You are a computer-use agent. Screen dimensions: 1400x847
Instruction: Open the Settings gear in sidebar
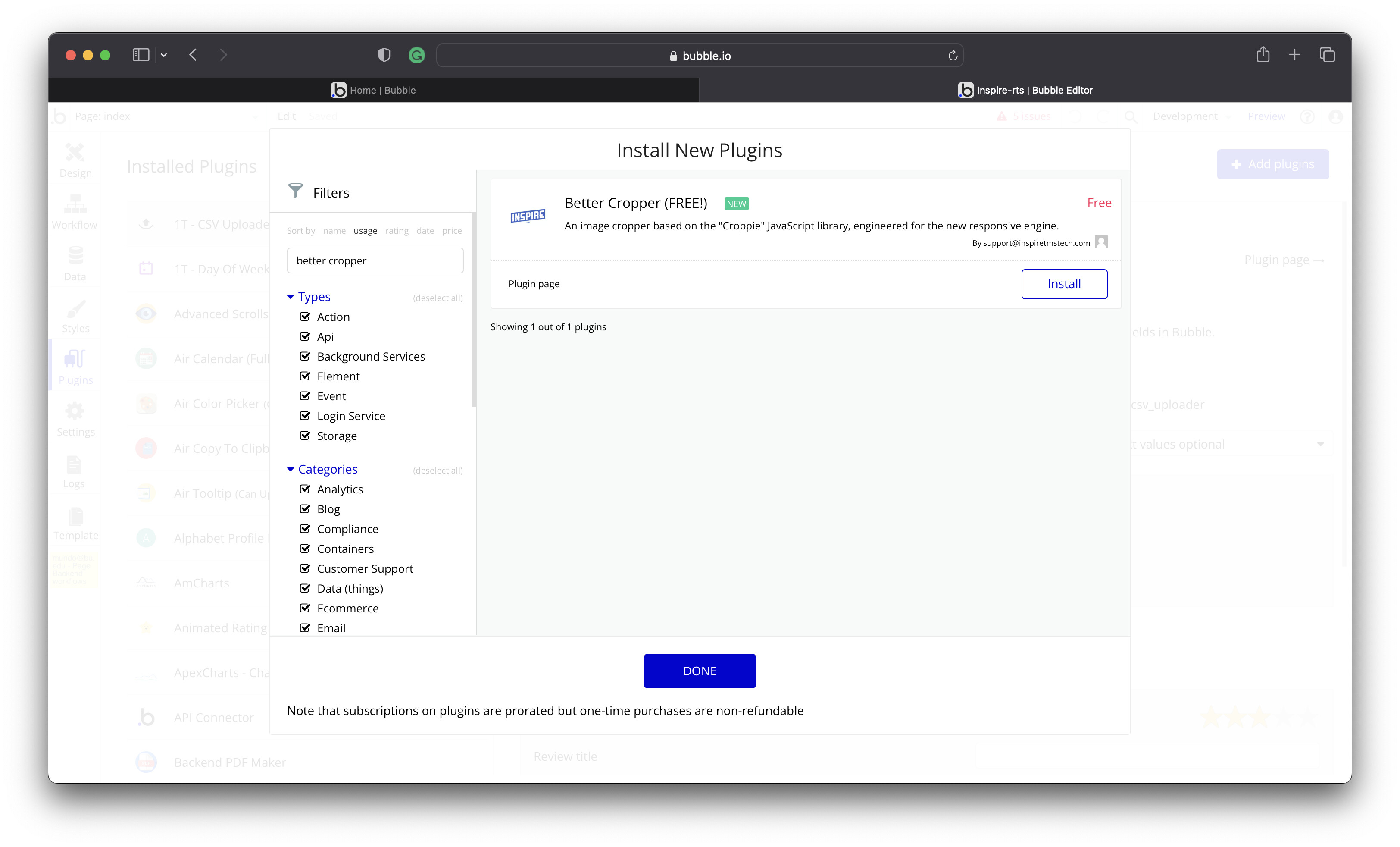[x=75, y=419]
